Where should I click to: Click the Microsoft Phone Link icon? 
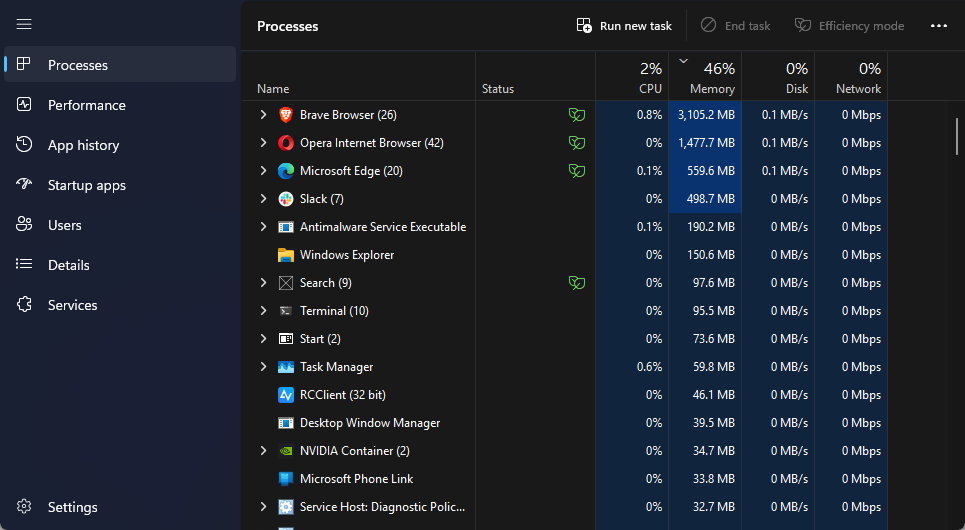[x=286, y=479]
